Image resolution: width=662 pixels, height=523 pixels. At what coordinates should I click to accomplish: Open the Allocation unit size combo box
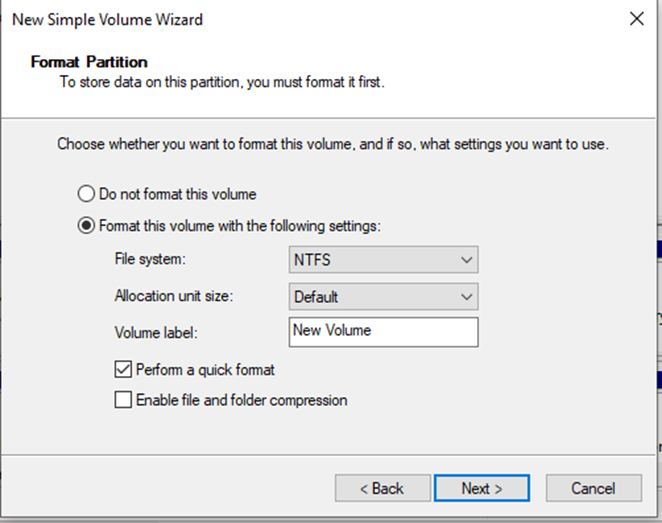[x=382, y=297]
